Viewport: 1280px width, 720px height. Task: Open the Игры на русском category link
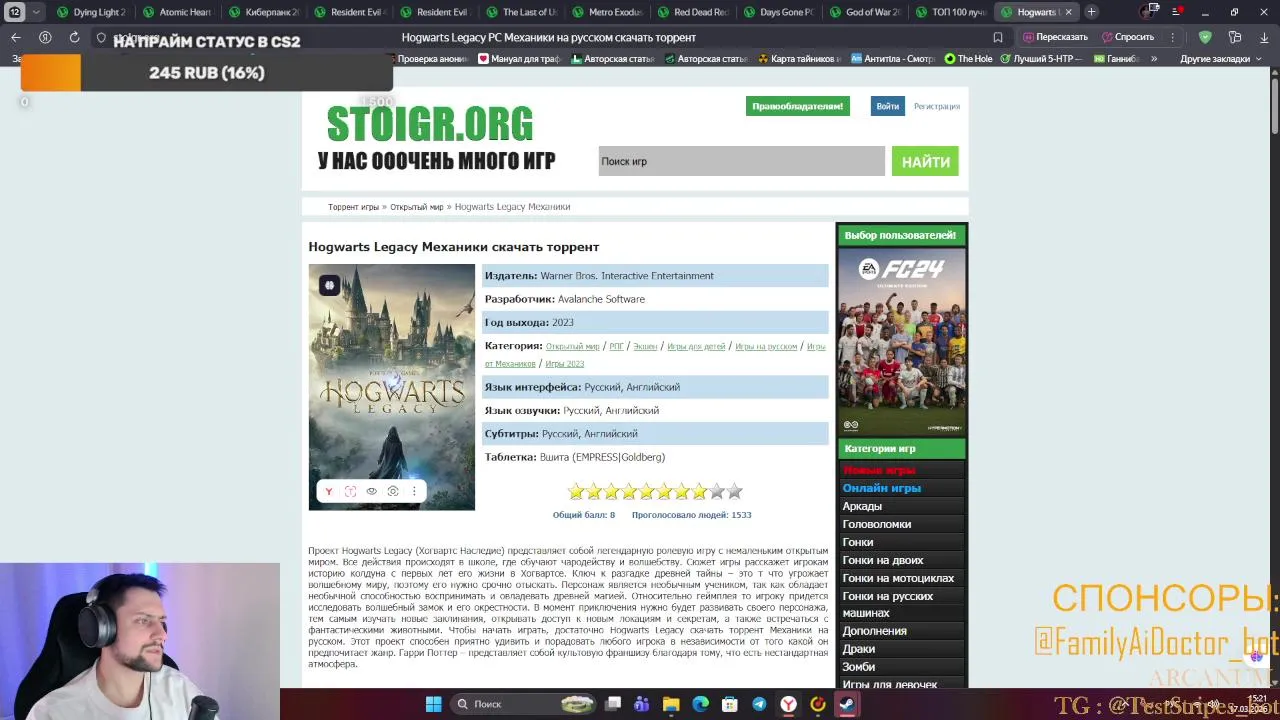coord(766,346)
